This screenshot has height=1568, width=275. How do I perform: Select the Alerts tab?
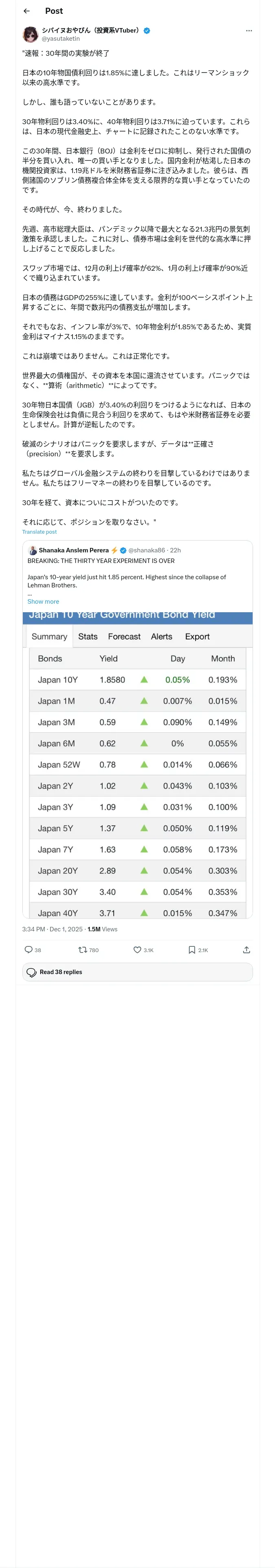click(162, 637)
